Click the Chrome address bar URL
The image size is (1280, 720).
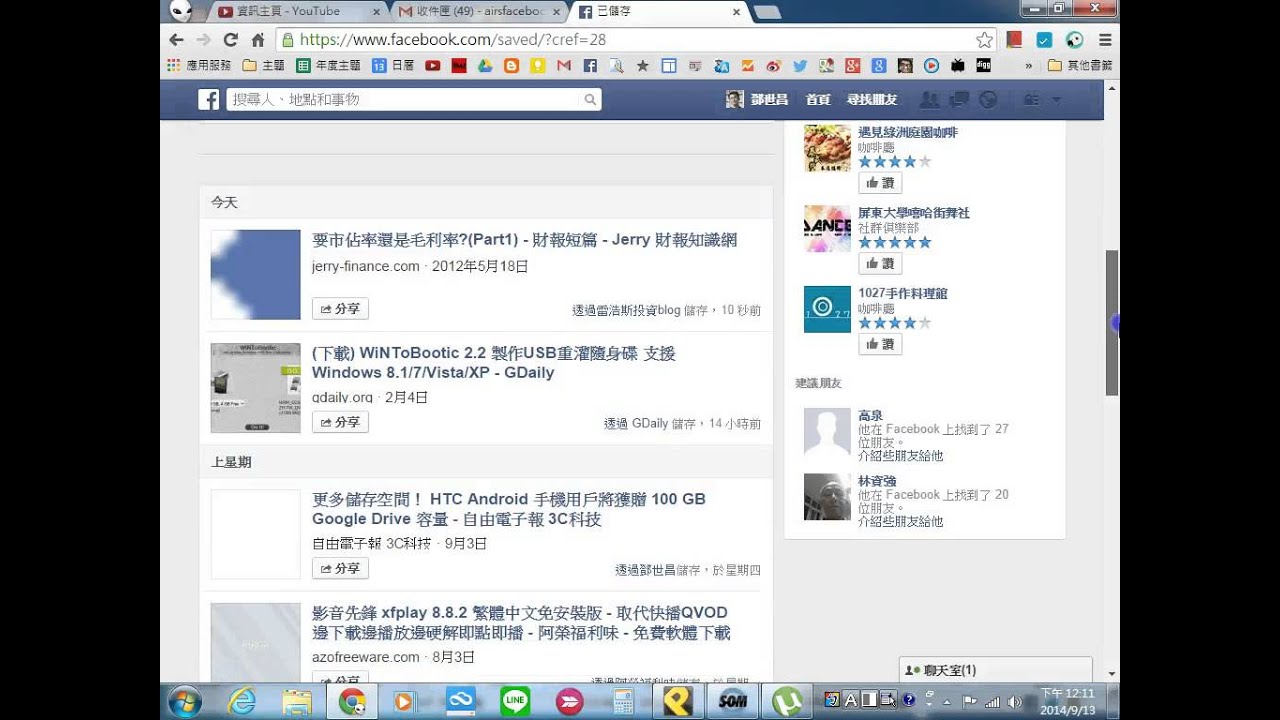(453, 40)
